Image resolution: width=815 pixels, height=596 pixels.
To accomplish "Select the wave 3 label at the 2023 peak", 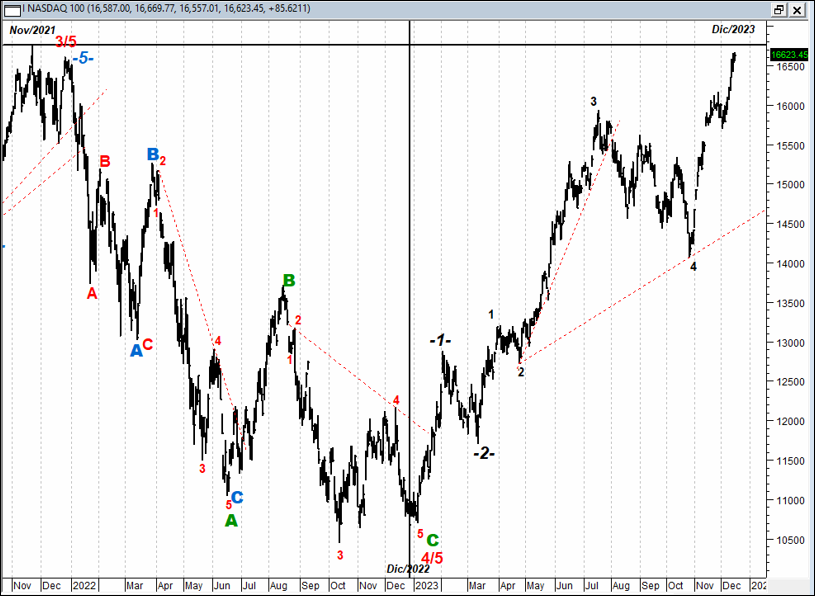I will (594, 102).
